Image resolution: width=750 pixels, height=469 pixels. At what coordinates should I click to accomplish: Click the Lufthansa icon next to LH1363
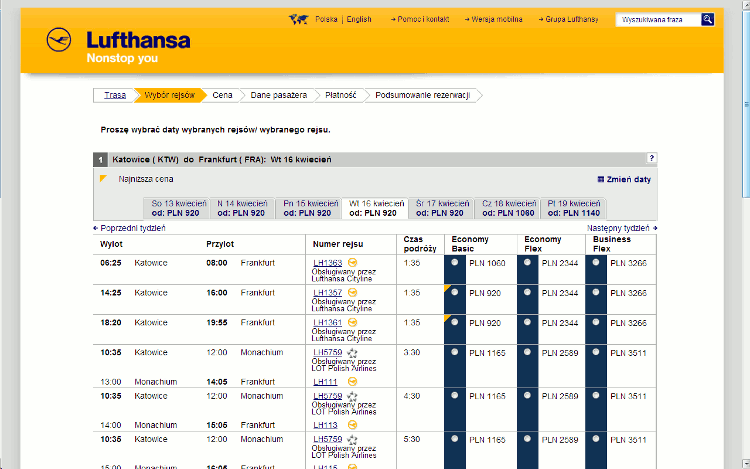(353, 262)
